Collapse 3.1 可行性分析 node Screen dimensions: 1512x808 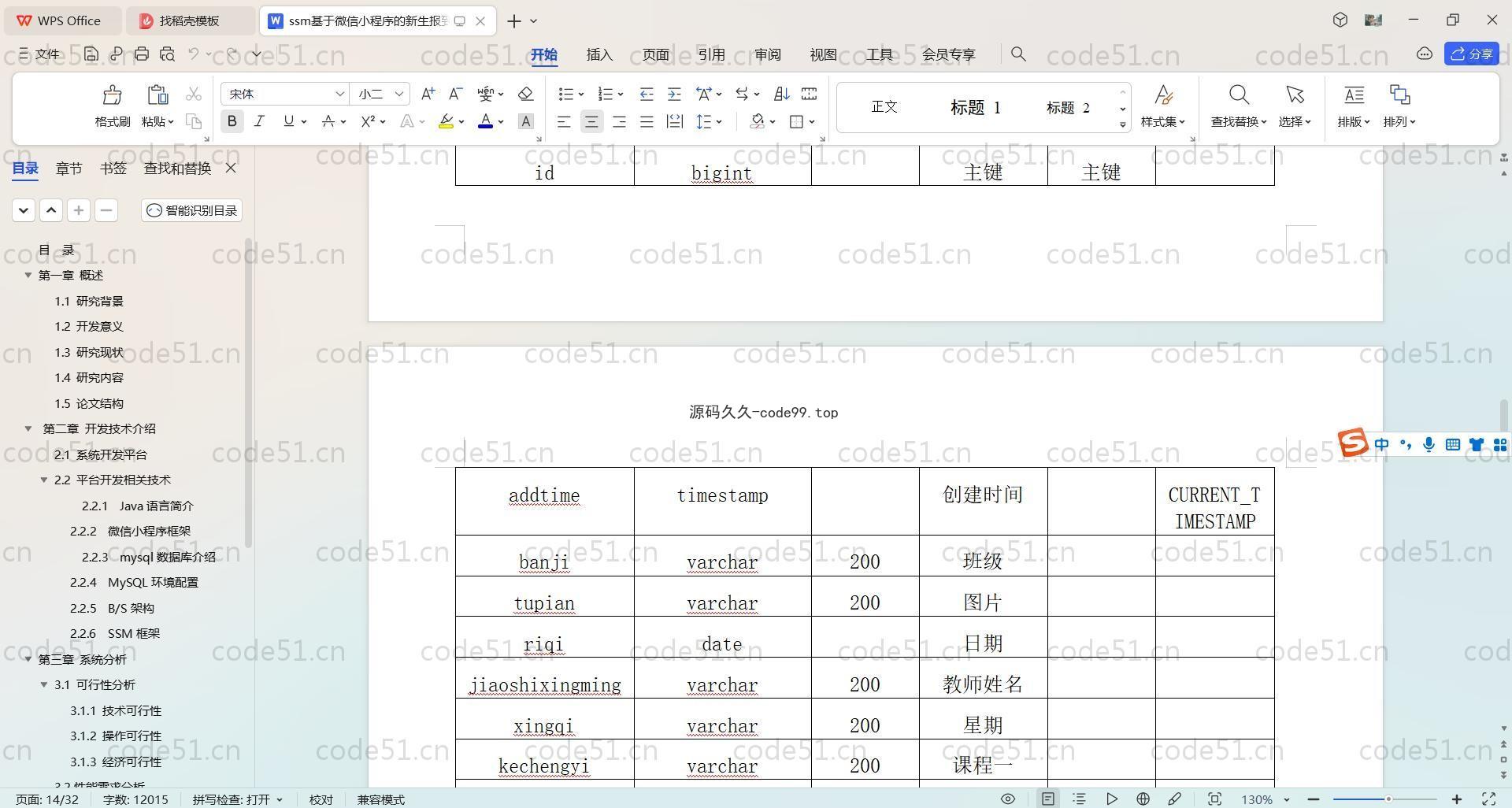tap(44, 684)
